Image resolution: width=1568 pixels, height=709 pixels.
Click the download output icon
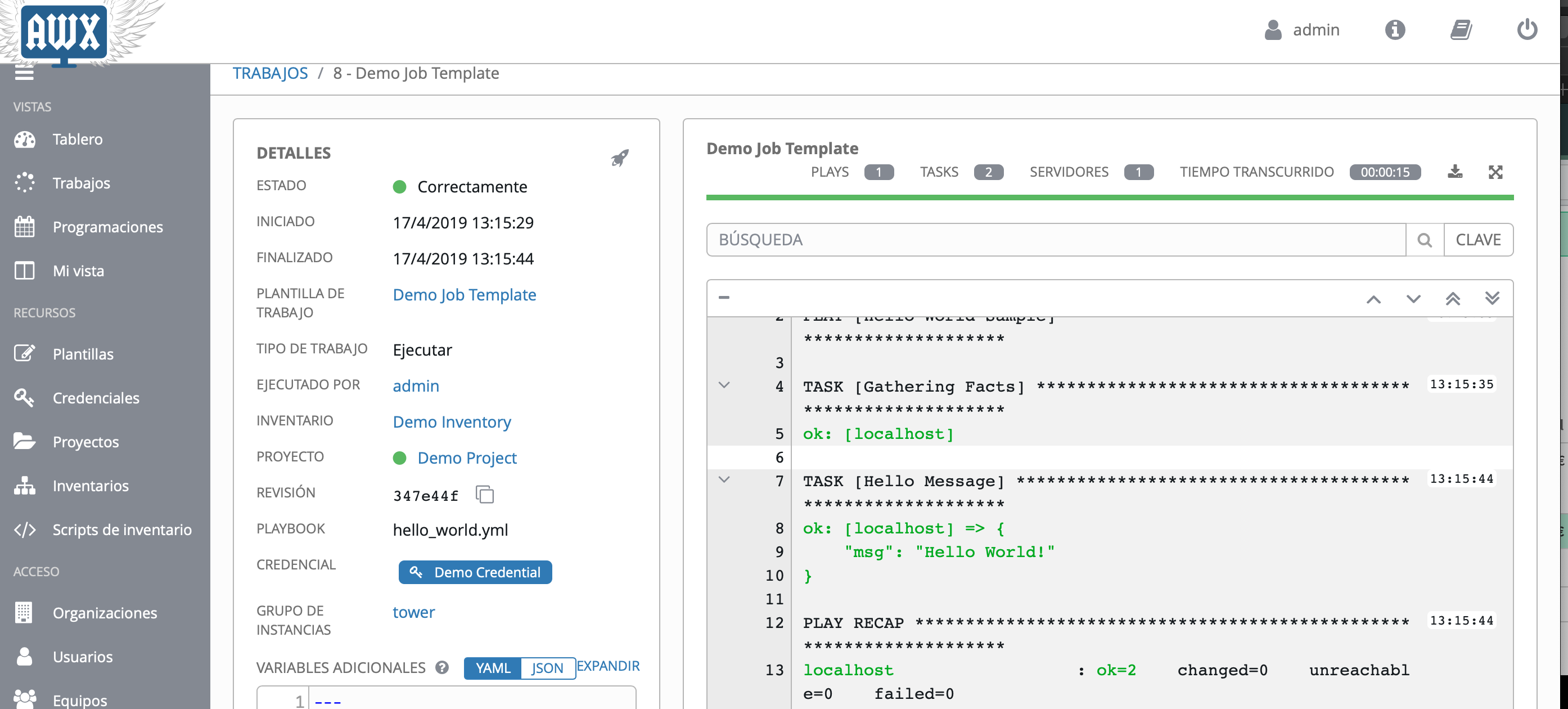click(1456, 172)
